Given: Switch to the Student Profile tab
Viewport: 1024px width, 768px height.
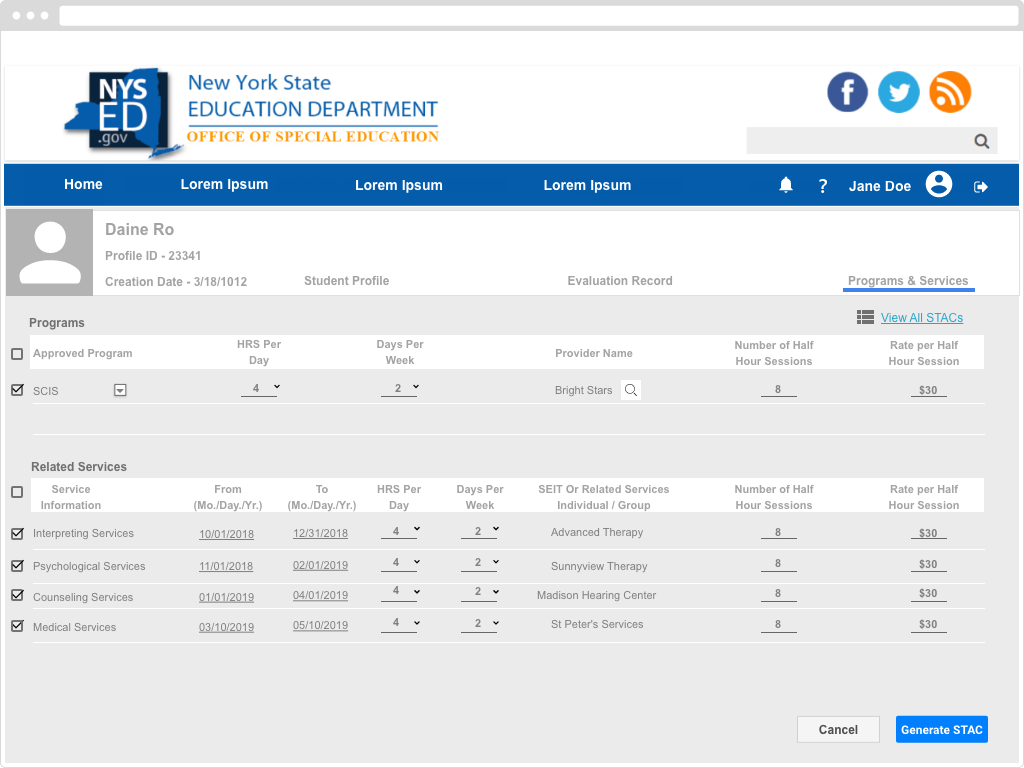Looking at the screenshot, I should (x=346, y=281).
